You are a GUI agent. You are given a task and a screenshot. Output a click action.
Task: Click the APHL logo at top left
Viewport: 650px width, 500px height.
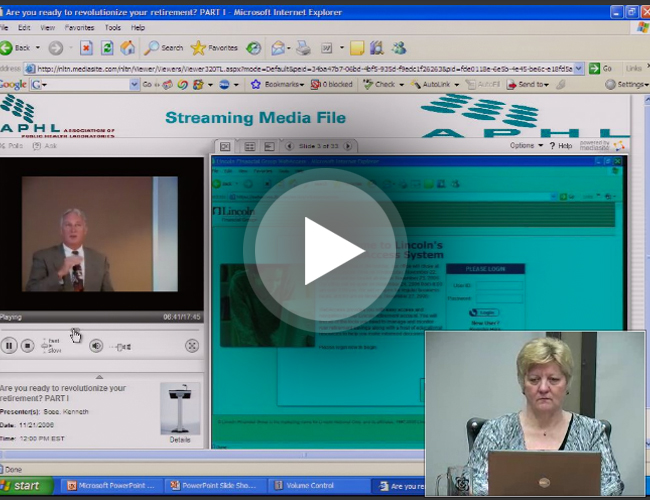(57, 116)
